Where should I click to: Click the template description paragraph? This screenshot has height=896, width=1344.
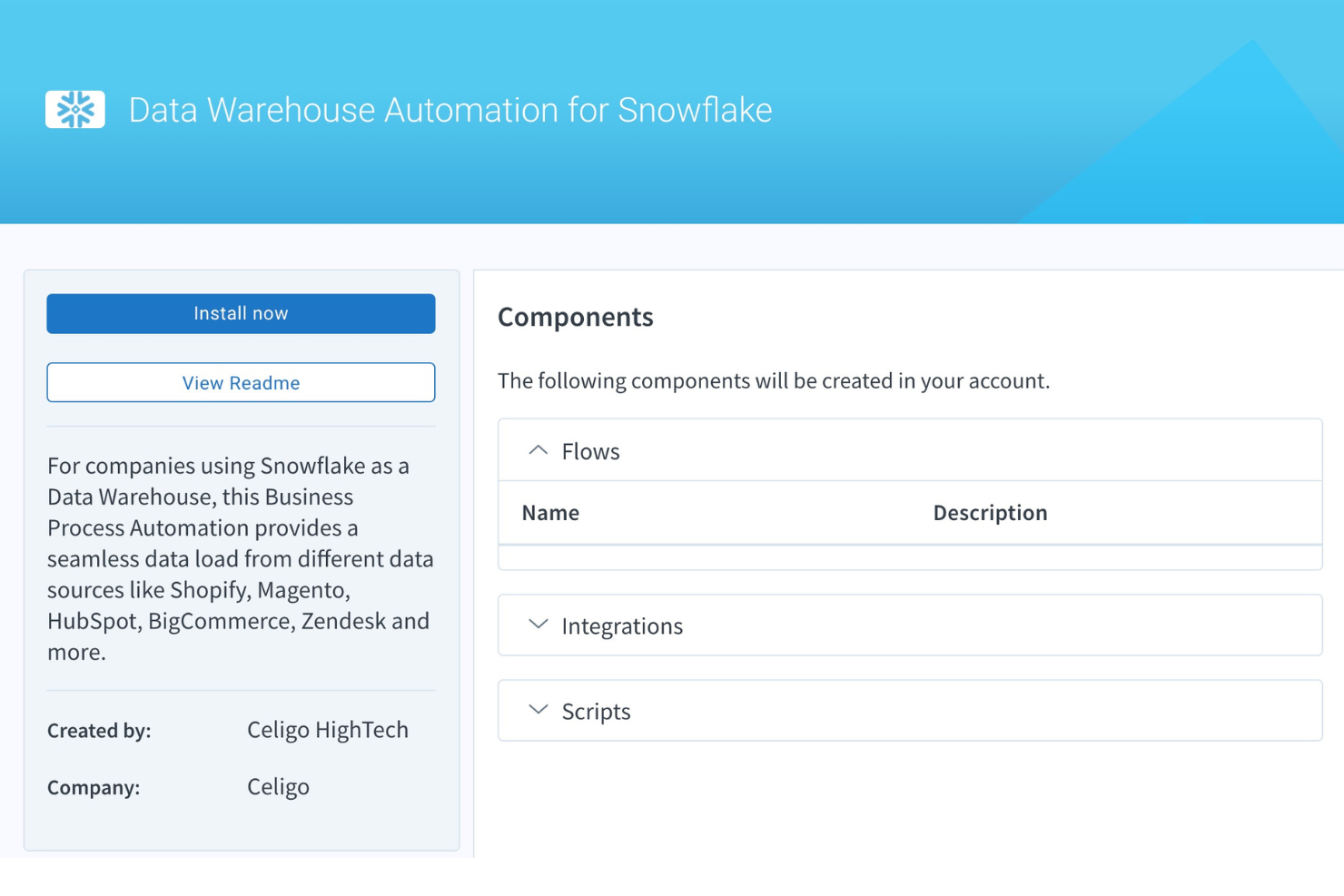[241, 558]
